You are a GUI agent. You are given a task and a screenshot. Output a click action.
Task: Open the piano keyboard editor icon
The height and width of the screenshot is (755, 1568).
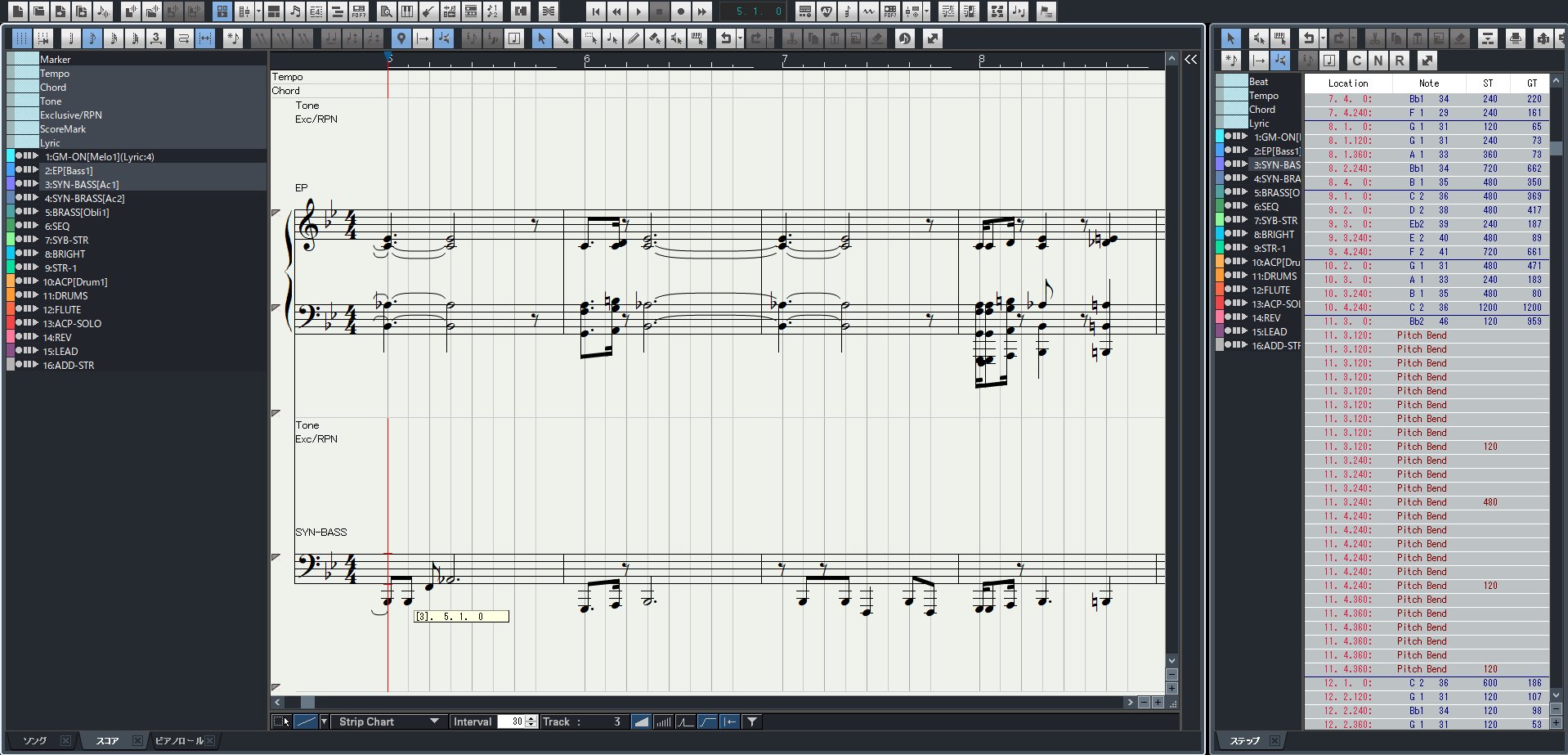tap(407, 11)
